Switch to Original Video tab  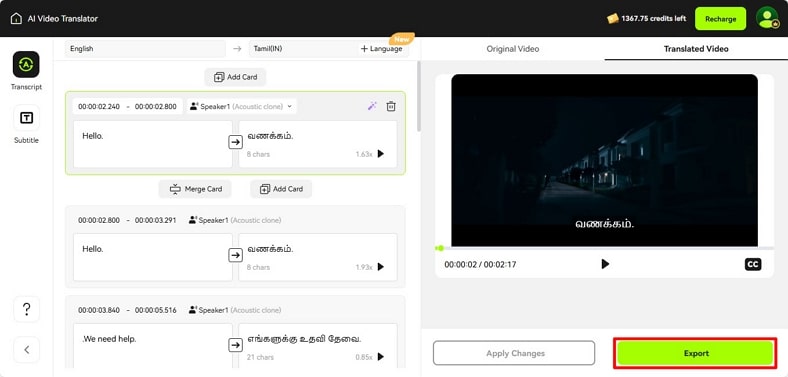tap(513, 49)
